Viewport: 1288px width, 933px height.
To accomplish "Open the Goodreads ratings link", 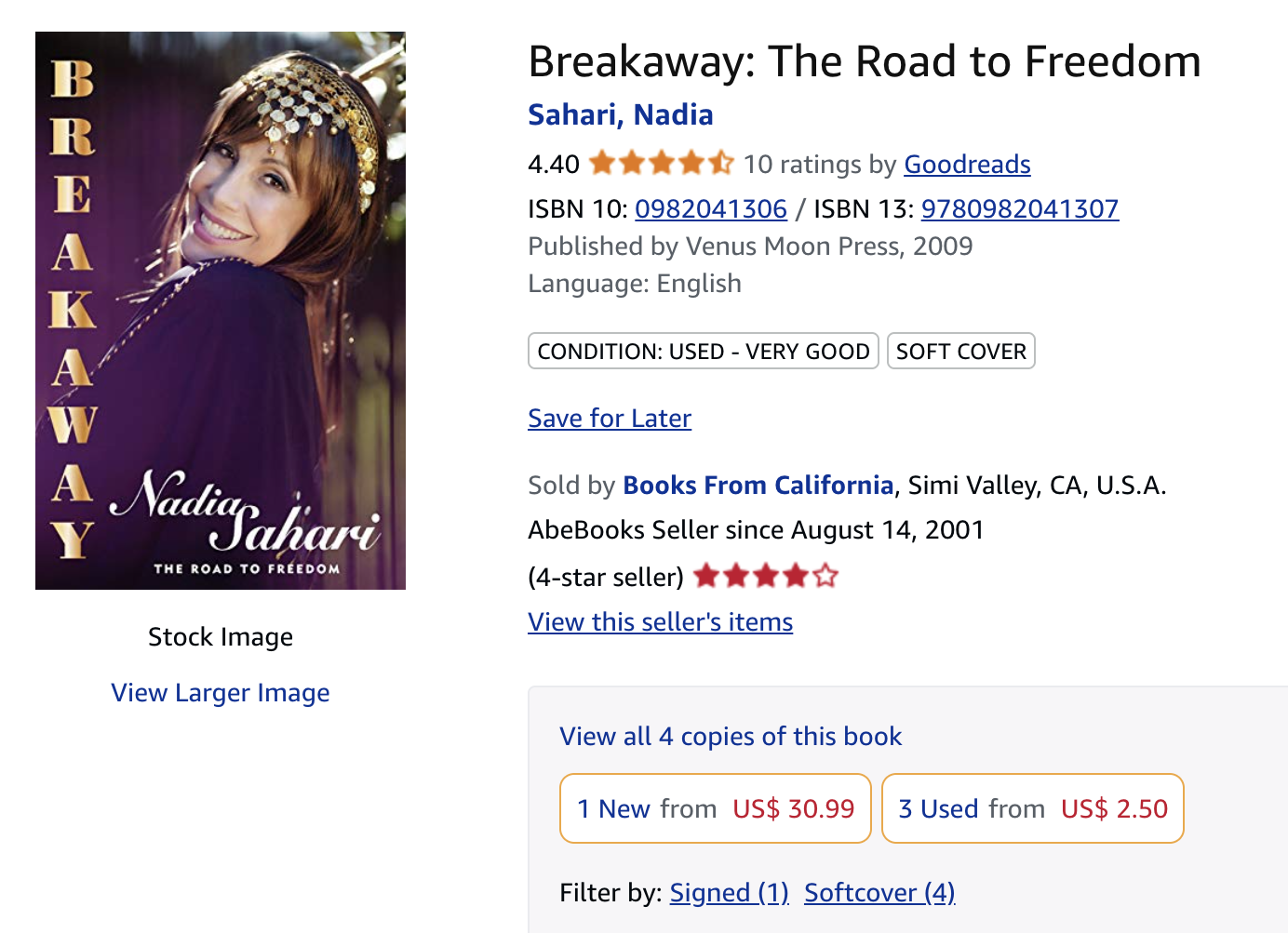I will coord(967,165).
